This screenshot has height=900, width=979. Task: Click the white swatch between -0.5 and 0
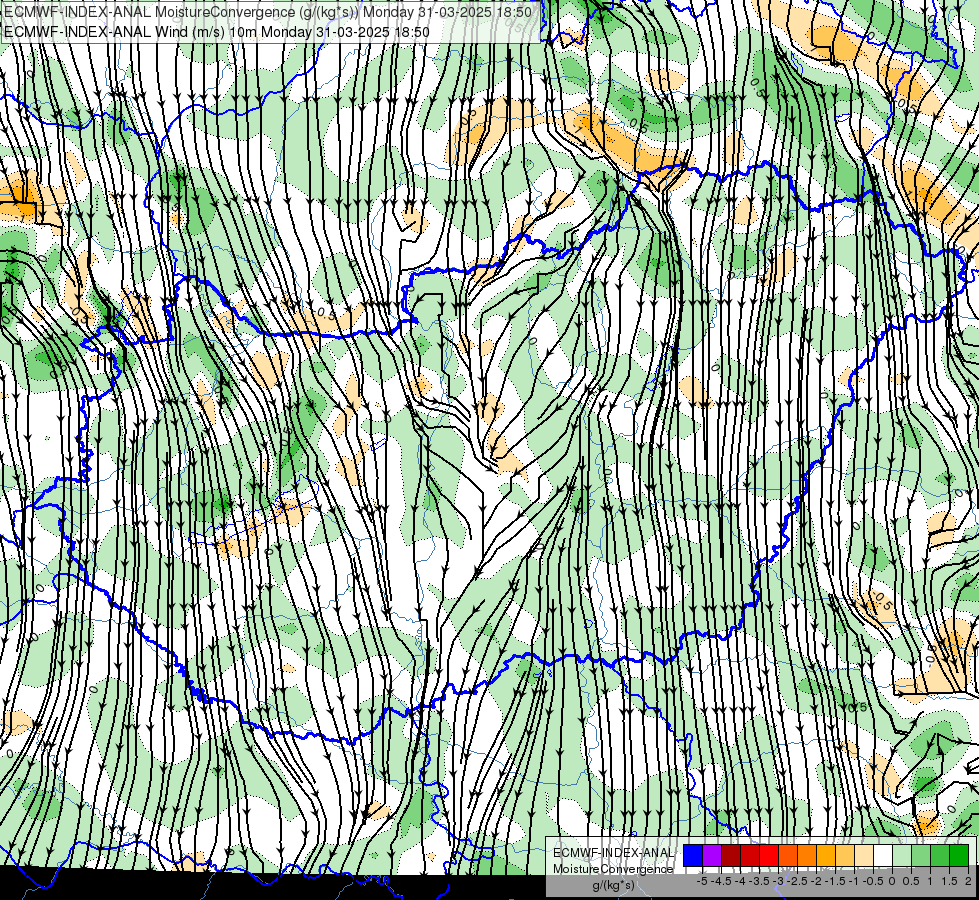pos(883,856)
